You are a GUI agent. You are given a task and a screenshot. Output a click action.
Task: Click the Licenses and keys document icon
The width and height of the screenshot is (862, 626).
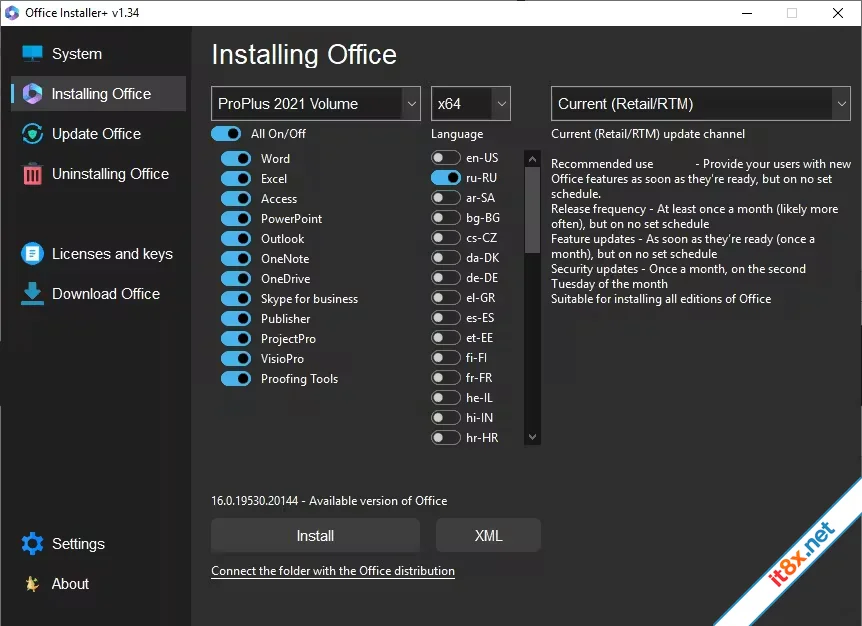click(32, 253)
